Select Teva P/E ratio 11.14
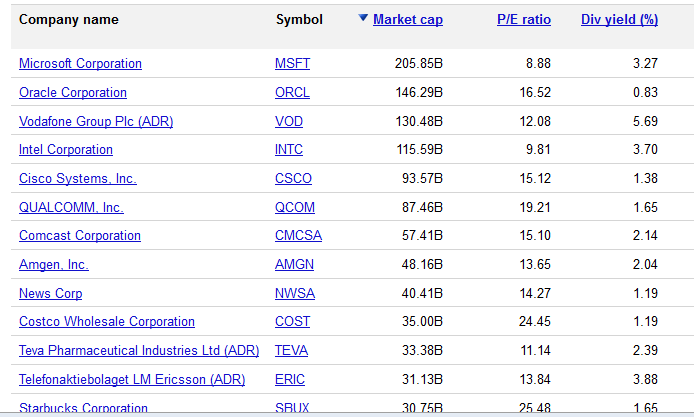Screen dimensions: 694x417 point(536,350)
